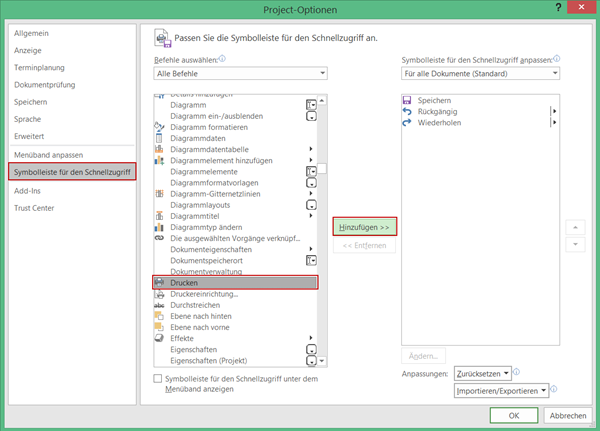Open the Dokumentprüfung options category
Image resolution: width=600 pixels, height=431 pixels.
coord(45,85)
